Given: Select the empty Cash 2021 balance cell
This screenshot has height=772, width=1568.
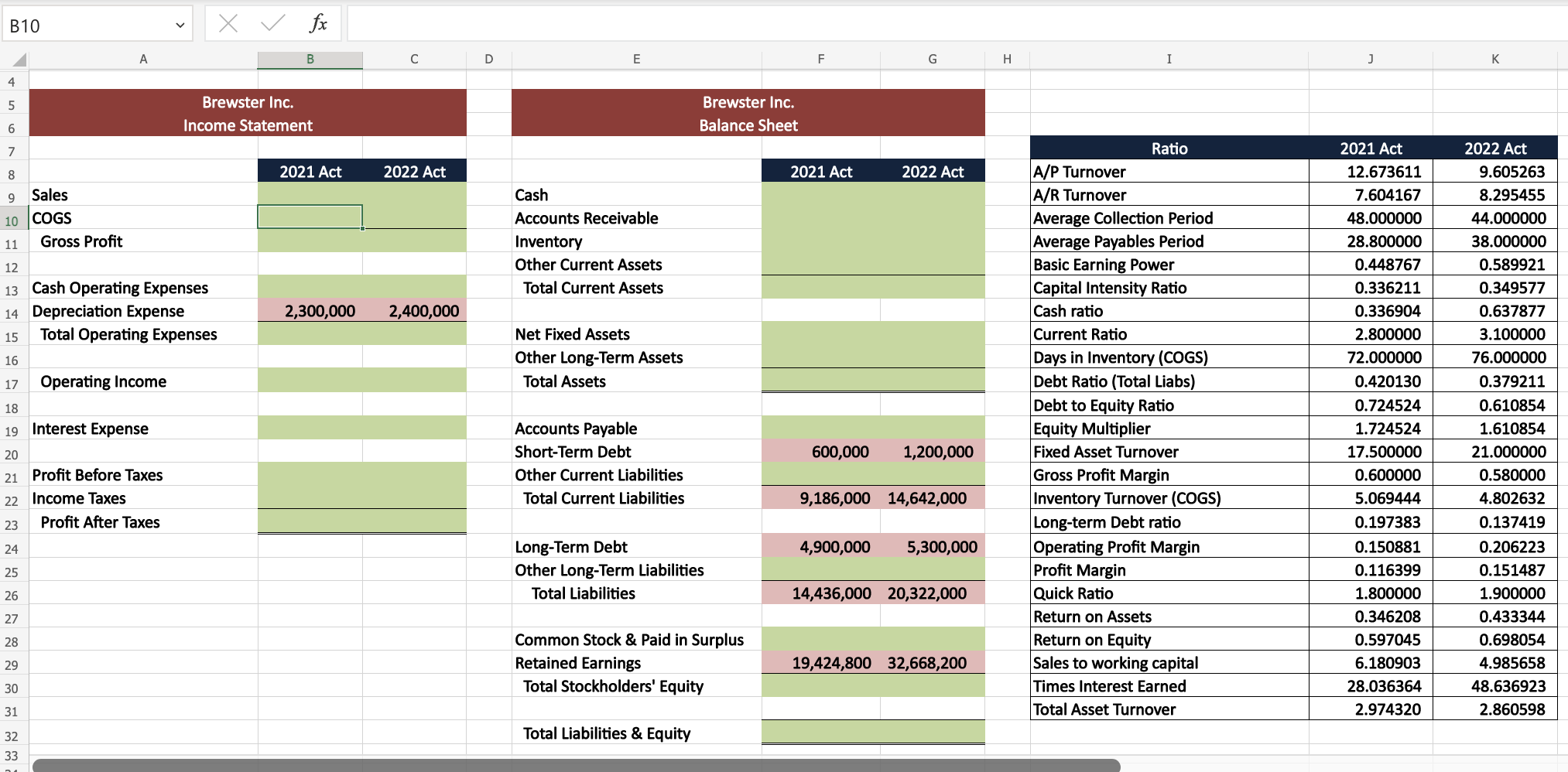Looking at the screenshot, I should (x=820, y=195).
